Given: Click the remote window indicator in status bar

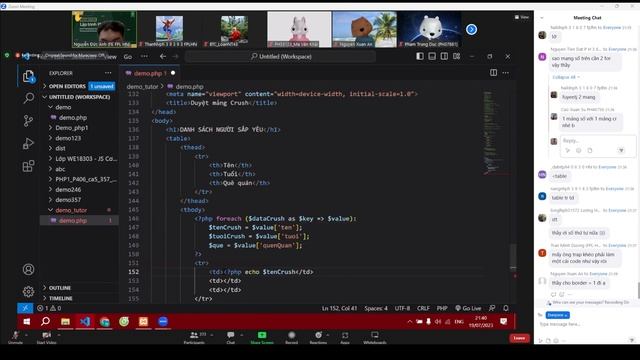Looking at the screenshot, I should (x=25, y=308).
